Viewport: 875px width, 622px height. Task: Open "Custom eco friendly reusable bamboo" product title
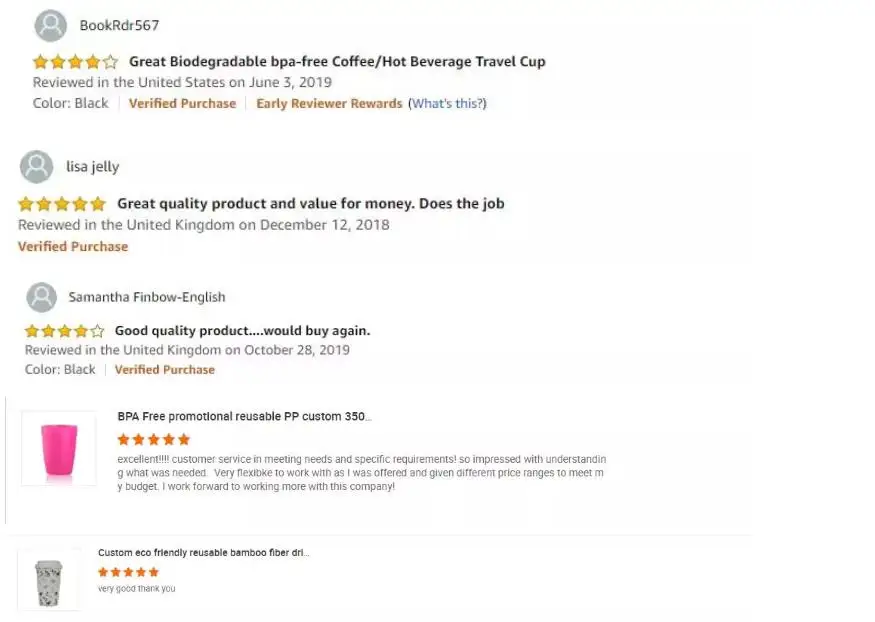pos(203,552)
